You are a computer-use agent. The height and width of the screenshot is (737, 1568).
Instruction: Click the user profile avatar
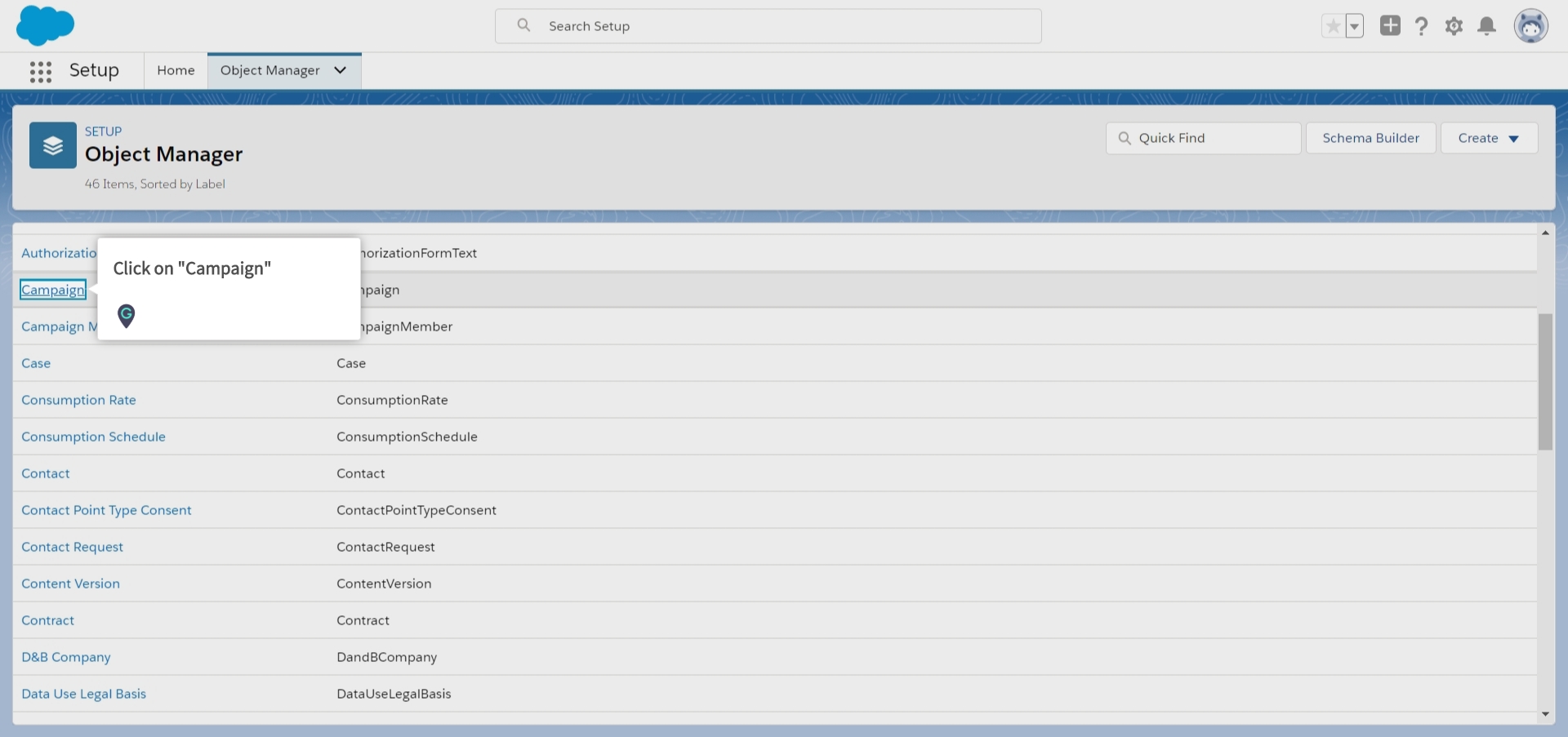1530,26
